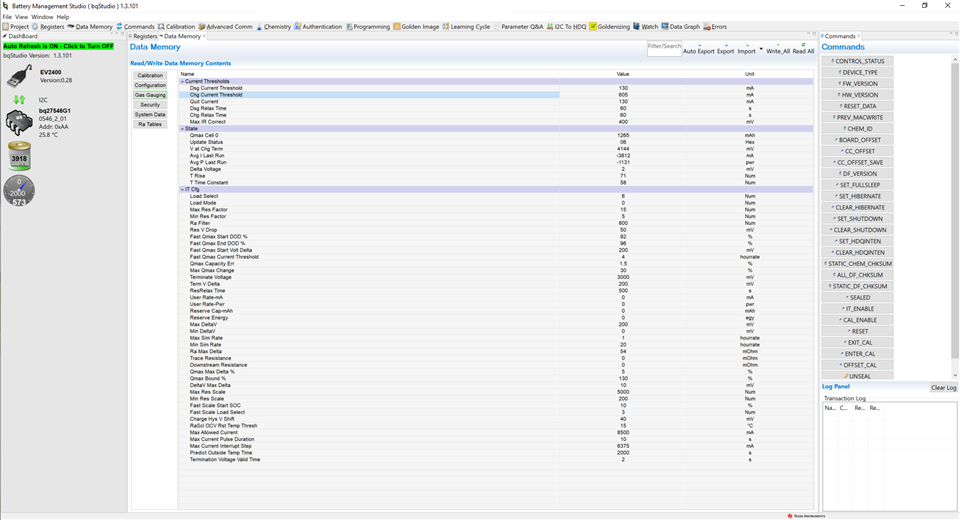
Task: Open the Project toolbar icon
Action: click(x=16, y=26)
